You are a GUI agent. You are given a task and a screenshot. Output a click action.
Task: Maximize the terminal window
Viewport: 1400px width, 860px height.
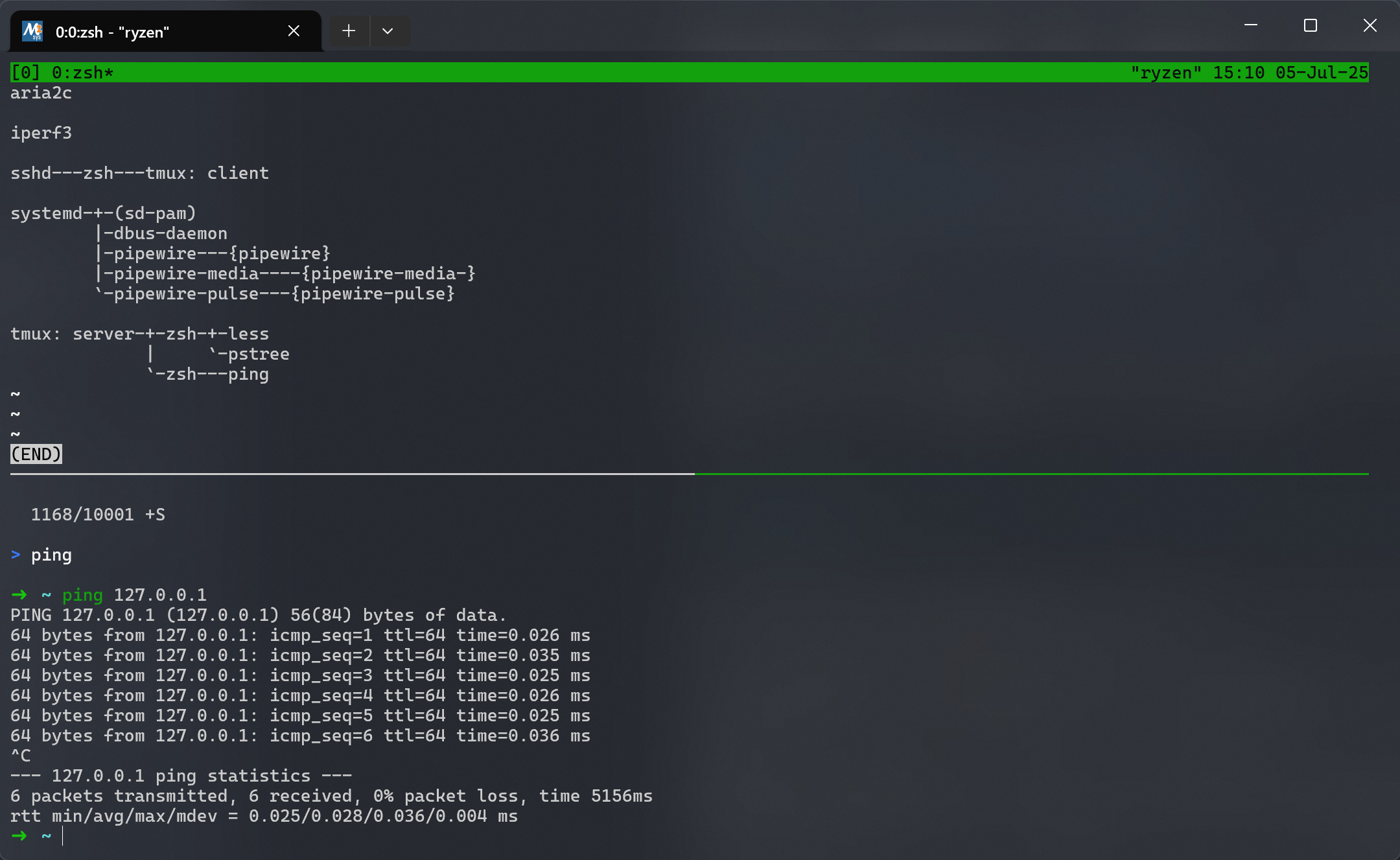[1311, 25]
